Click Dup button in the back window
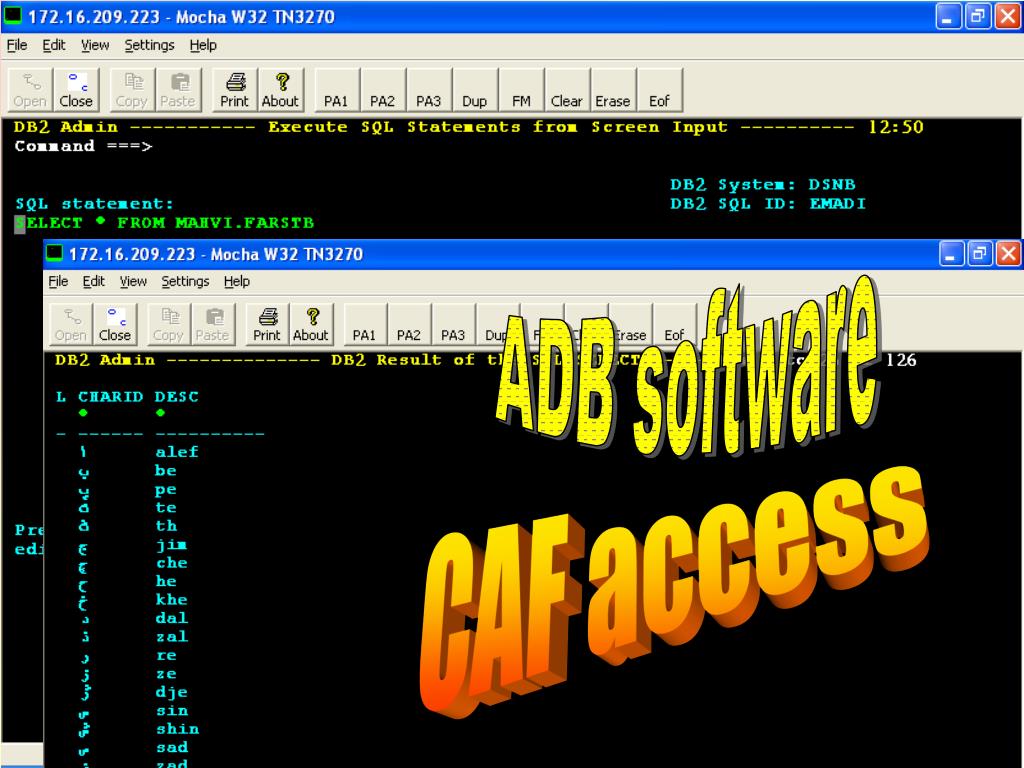This screenshot has width=1024, height=768. (x=475, y=89)
